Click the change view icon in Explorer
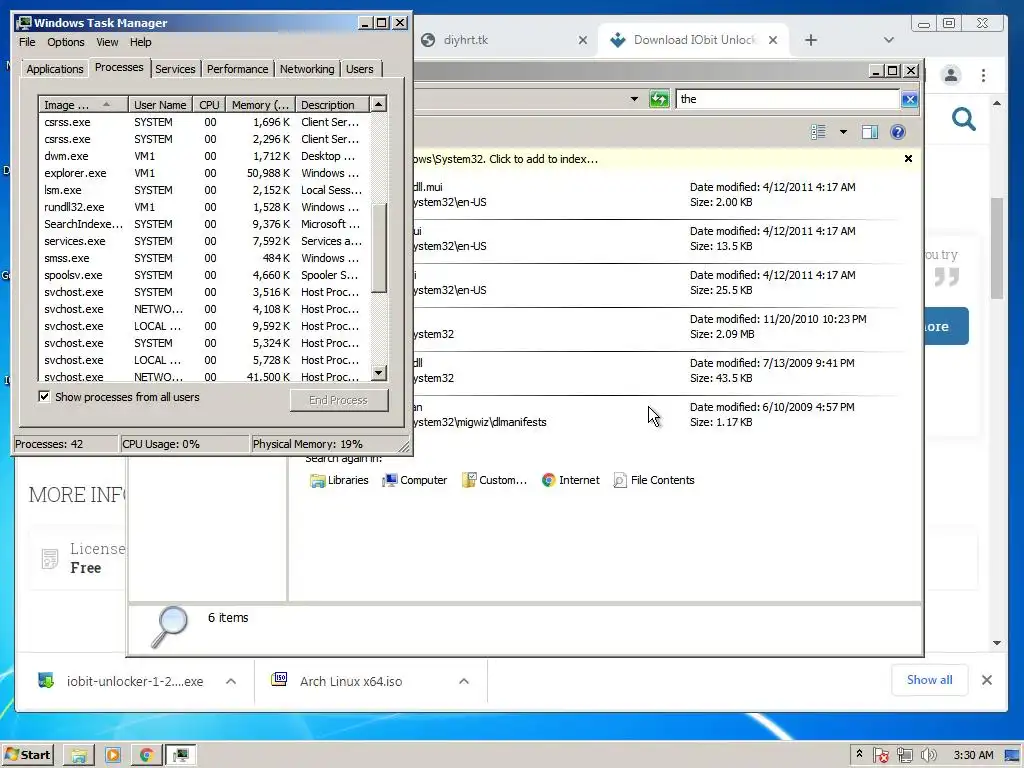This screenshot has height=768, width=1024. pyautogui.click(x=818, y=132)
